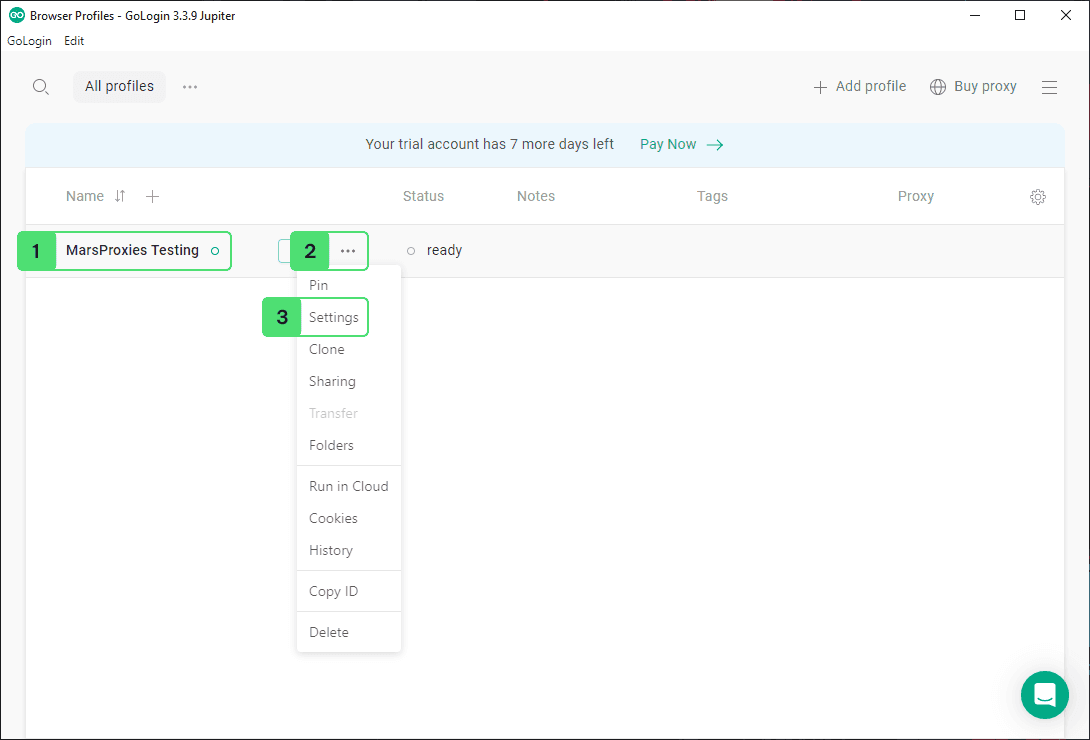Select Copy ID in the profile menu
1090x740 pixels.
click(333, 591)
